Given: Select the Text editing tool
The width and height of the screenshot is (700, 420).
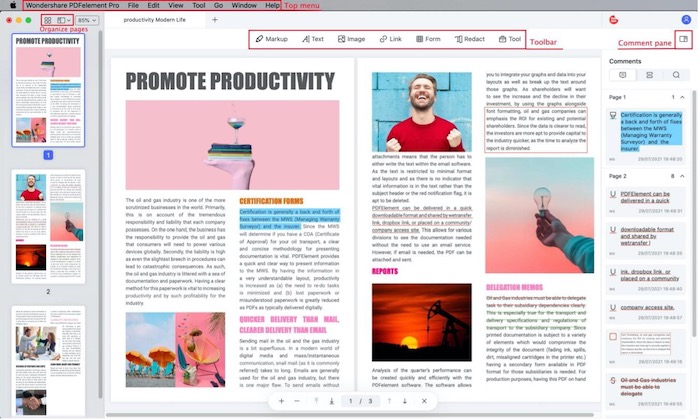Looking at the screenshot, I should click(311, 39).
